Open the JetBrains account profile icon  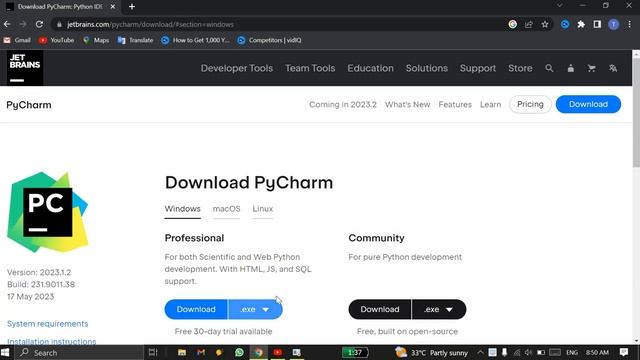[571, 68]
